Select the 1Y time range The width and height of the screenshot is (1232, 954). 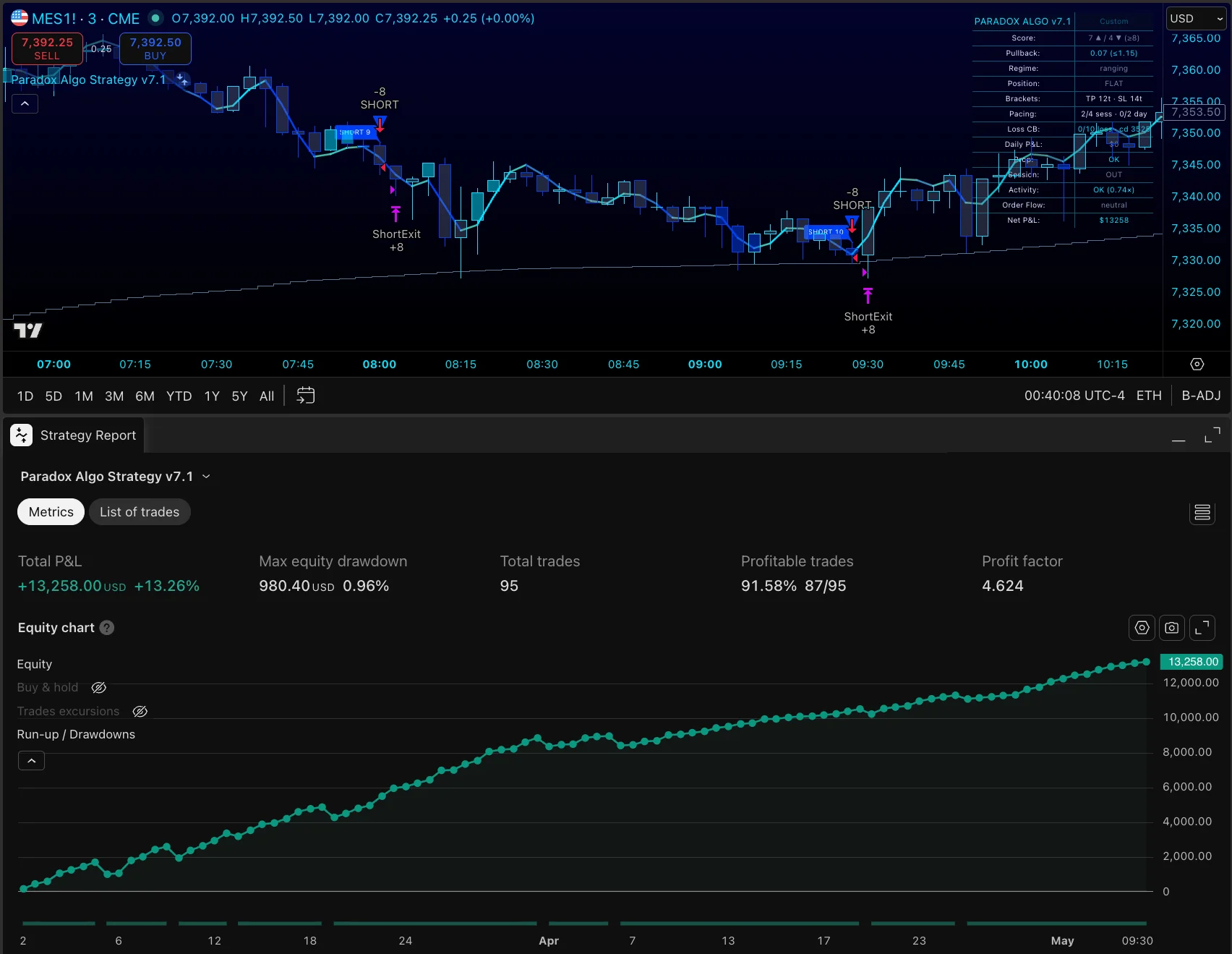212,396
